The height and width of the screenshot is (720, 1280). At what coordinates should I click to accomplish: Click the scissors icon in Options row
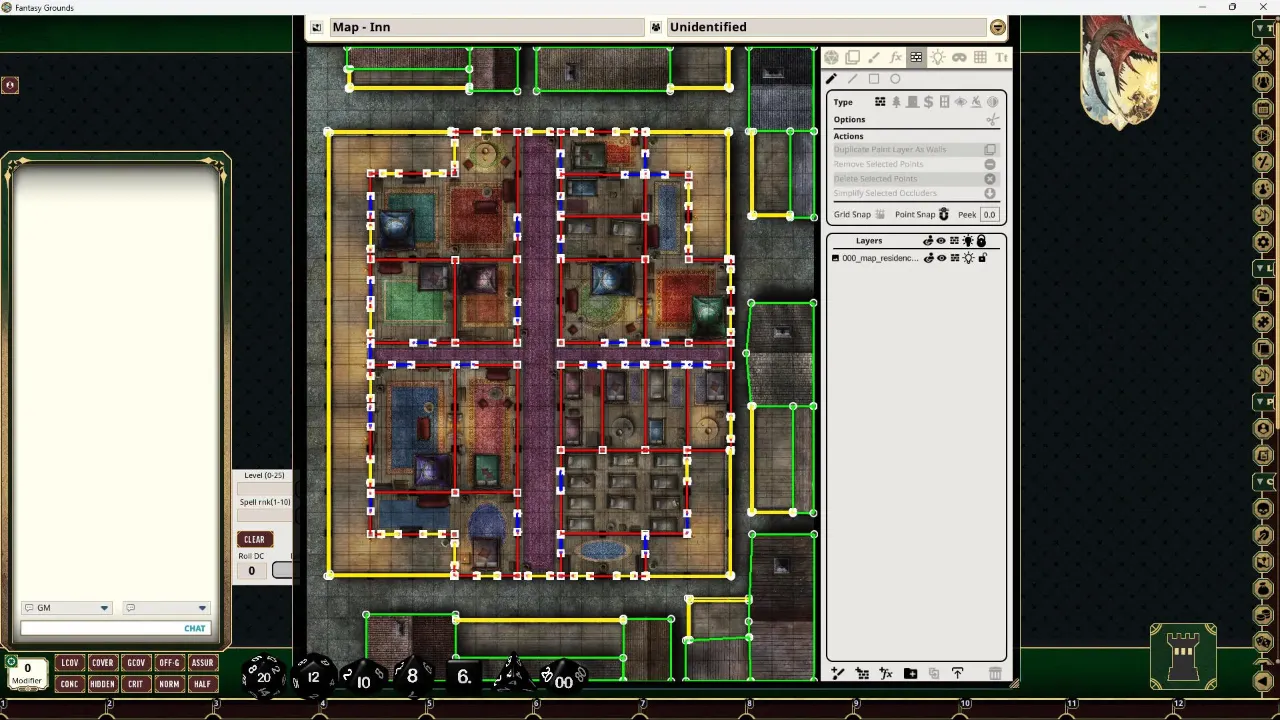tap(992, 120)
